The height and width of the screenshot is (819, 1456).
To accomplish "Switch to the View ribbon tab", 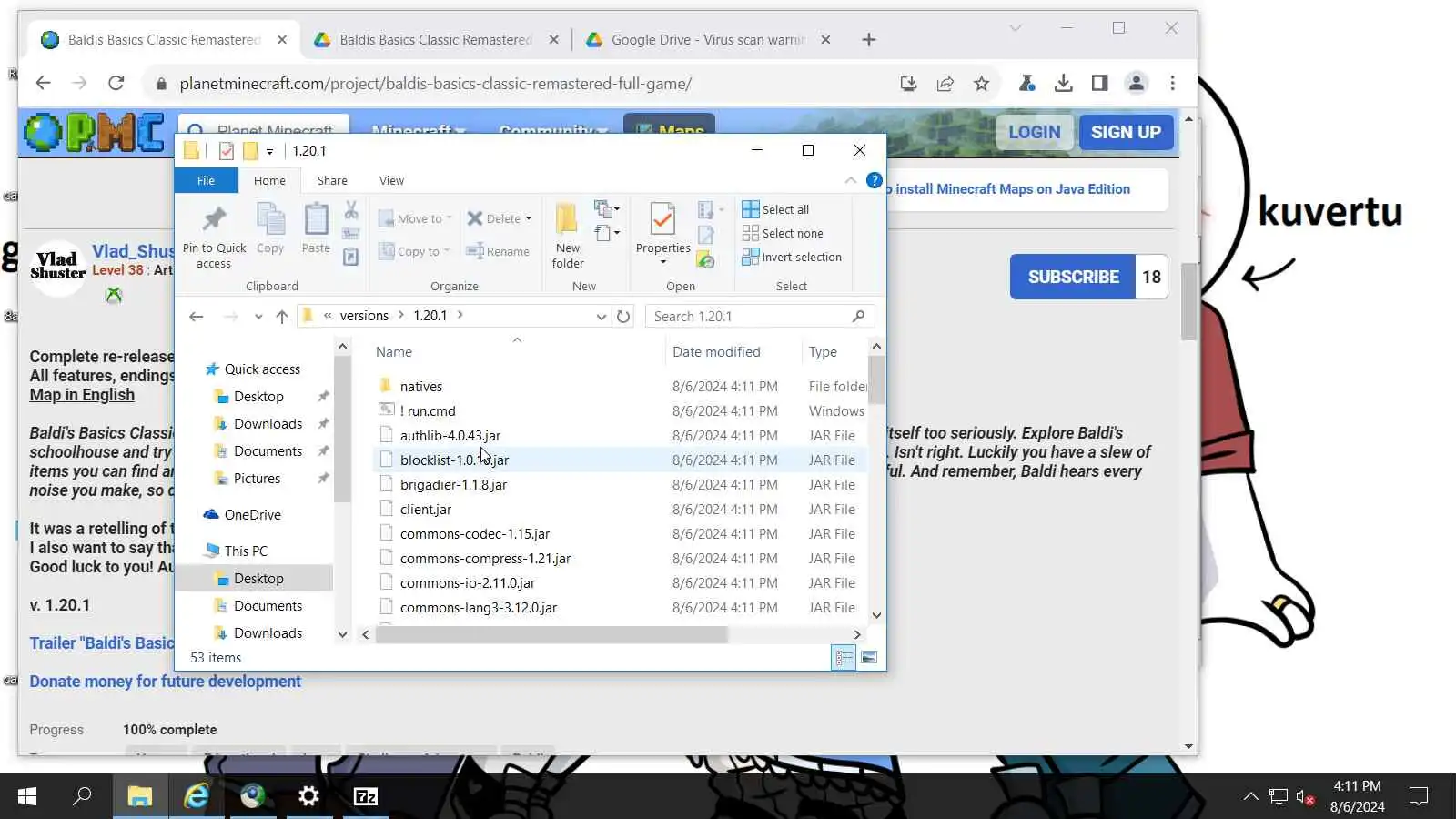I will (x=391, y=180).
